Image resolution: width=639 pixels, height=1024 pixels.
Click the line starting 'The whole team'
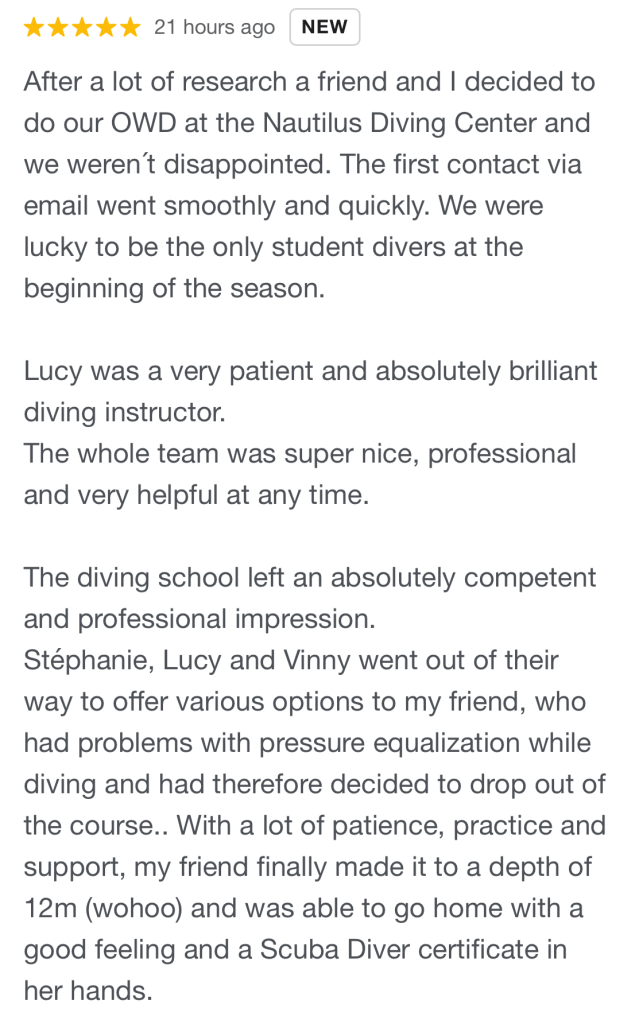click(299, 454)
